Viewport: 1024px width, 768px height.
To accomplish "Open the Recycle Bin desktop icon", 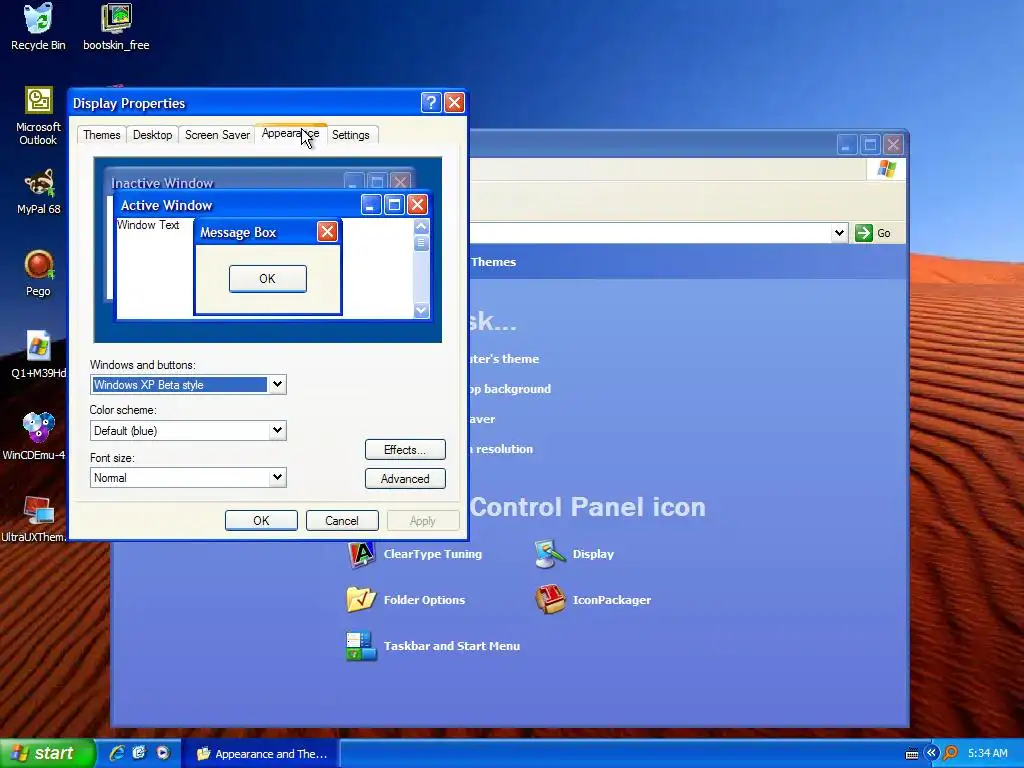I will pyautogui.click(x=38, y=27).
